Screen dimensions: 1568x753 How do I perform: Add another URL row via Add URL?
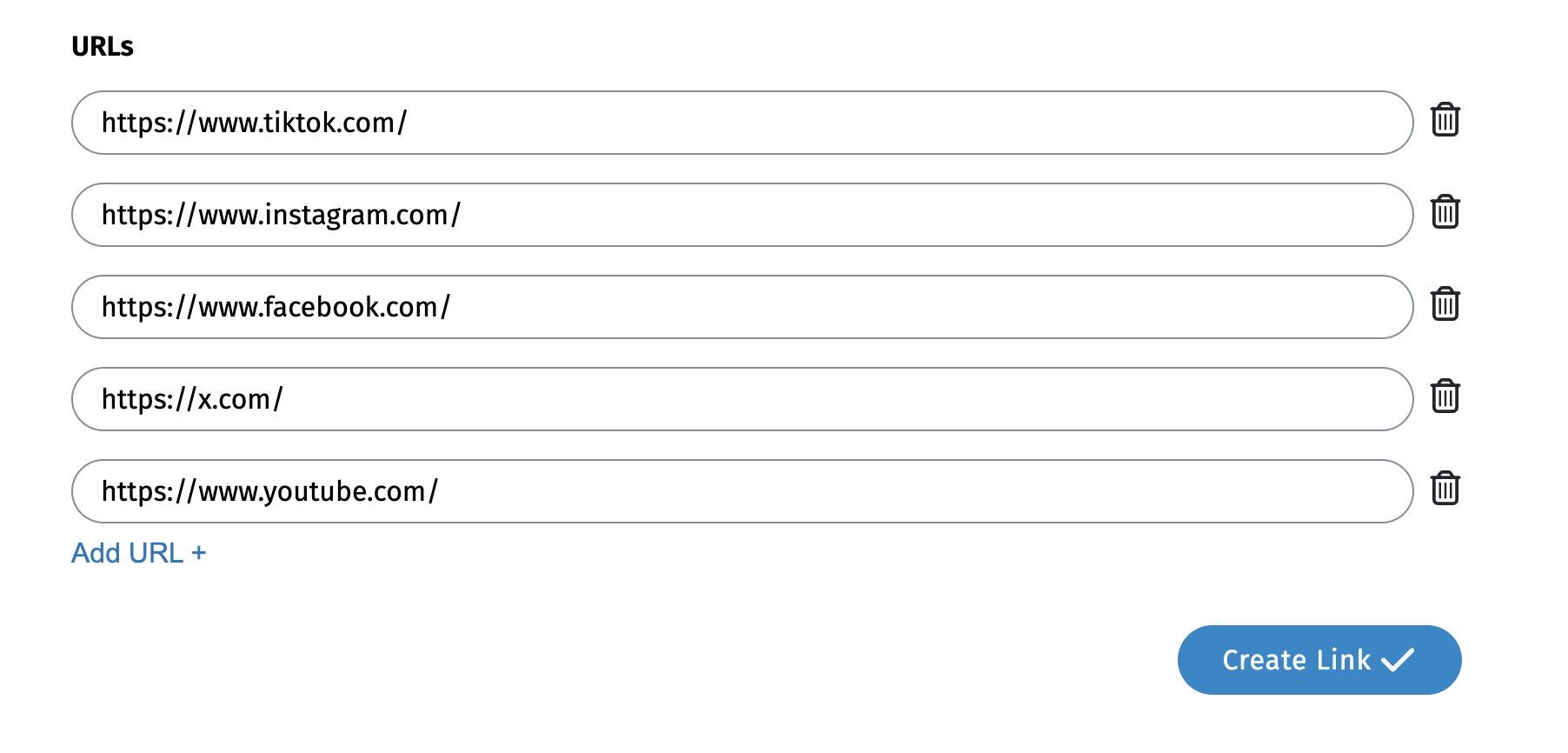click(128, 553)
